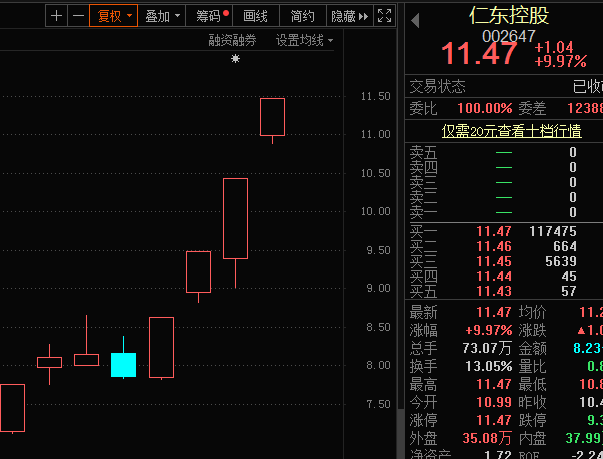Click the 买一 price 11.47
Image resolution: width=603 pixels, height=459 pixels.
point(494,231)
